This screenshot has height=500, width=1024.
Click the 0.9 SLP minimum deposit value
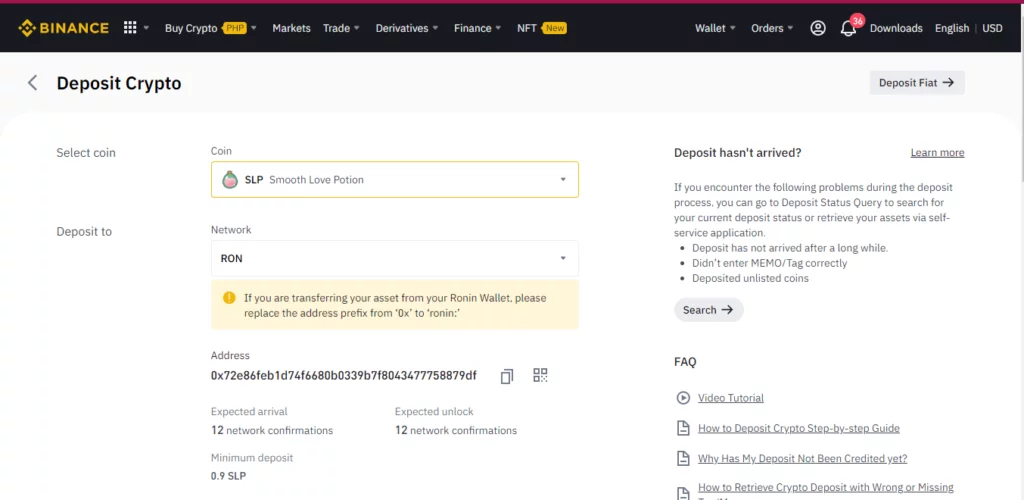229,476
